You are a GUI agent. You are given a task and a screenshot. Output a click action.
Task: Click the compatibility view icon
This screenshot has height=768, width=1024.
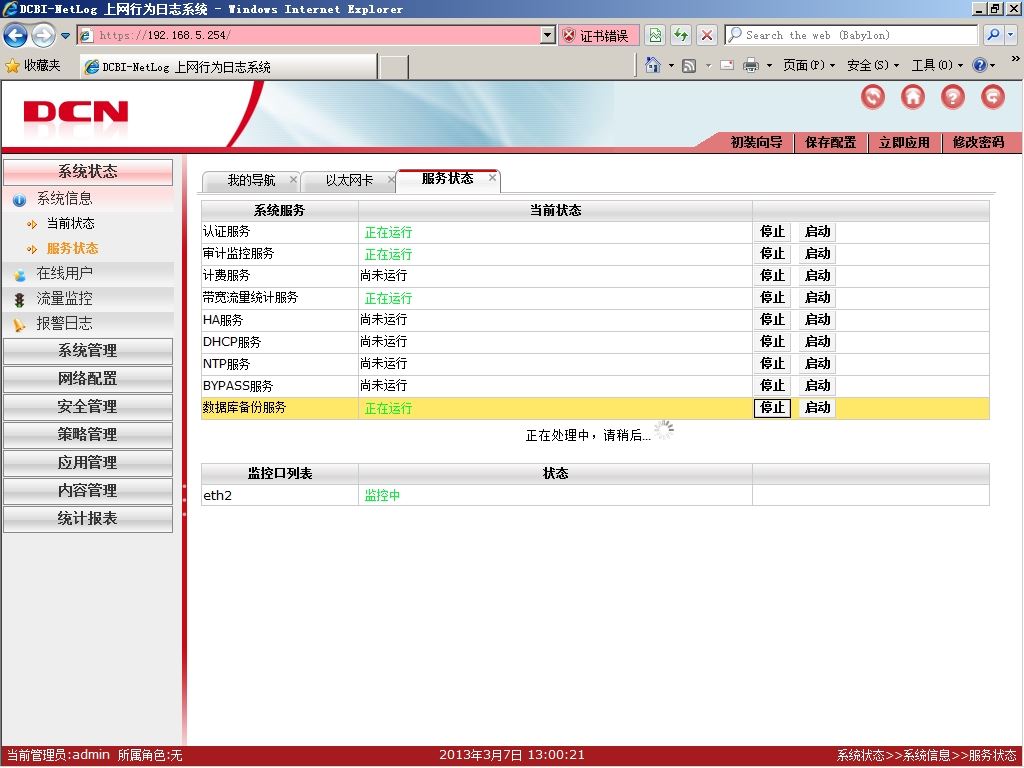pos(655,35)
